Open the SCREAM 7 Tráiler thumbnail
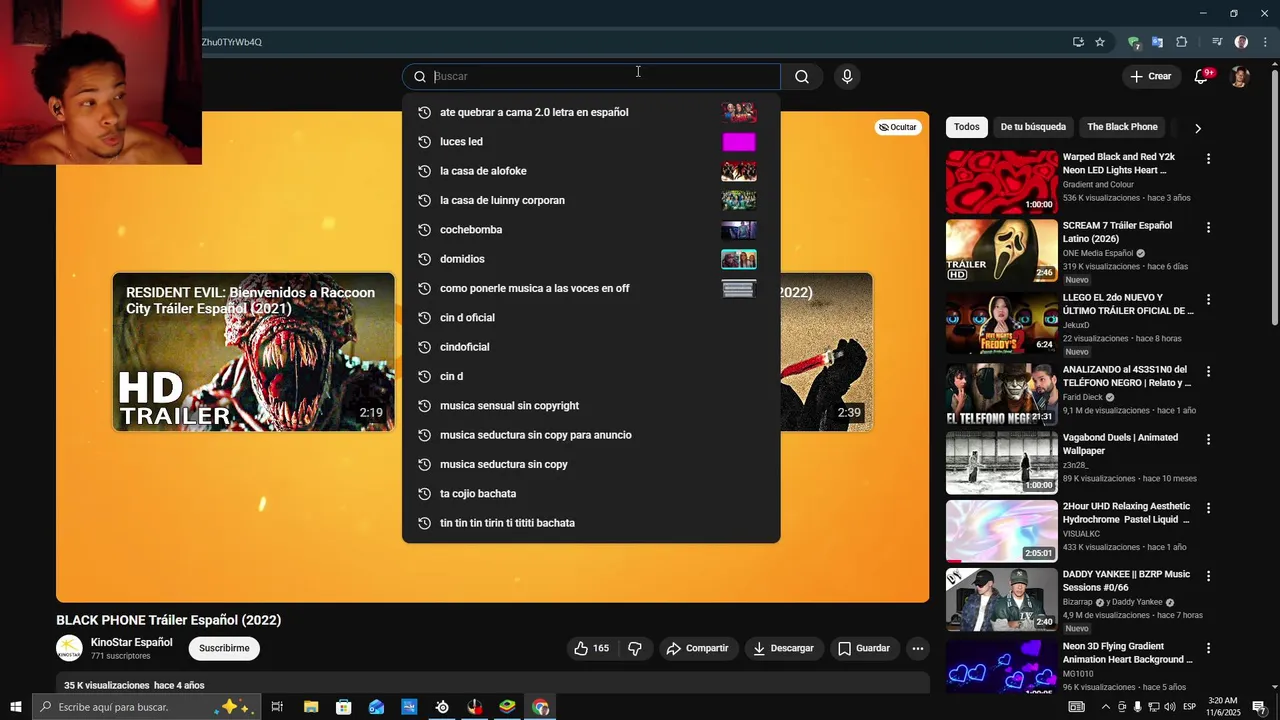Screen dimensions: 1280x720 click(1001, 251)
